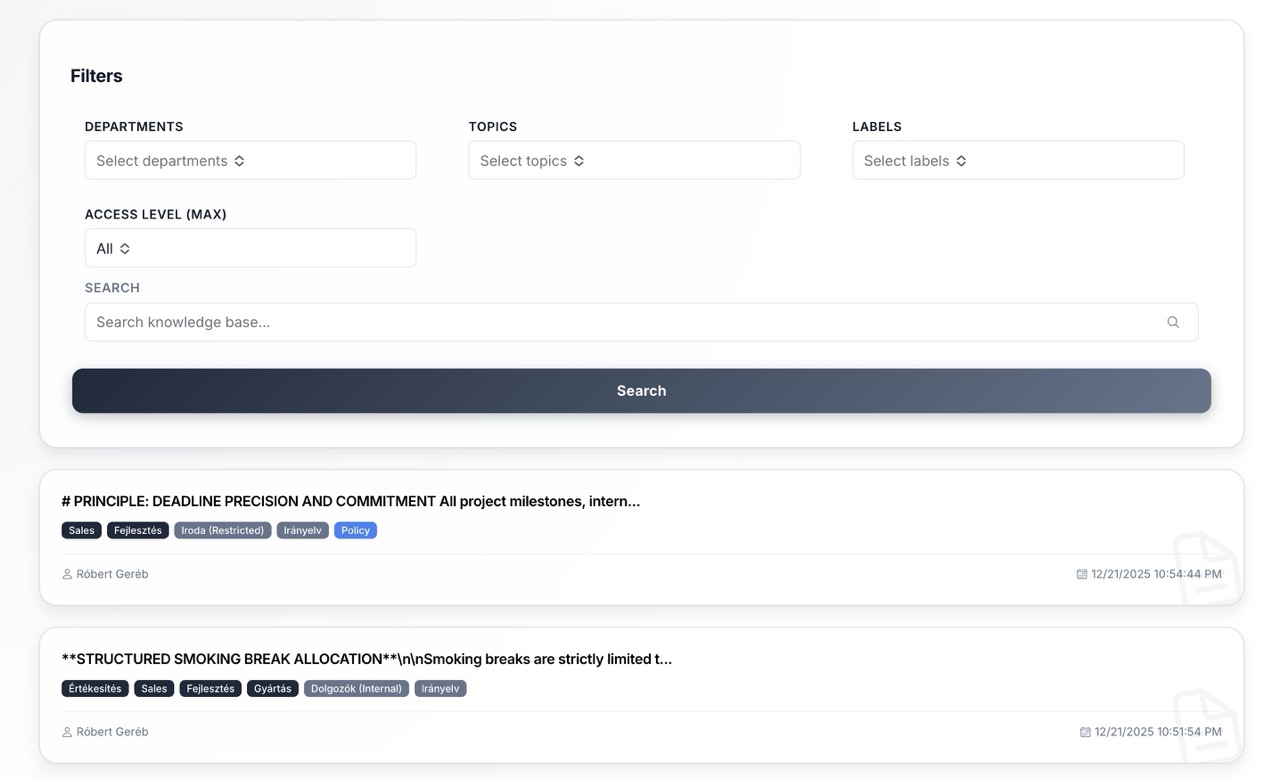Viewport: 1280px width, 779px height.
Task: Select the Gyártás tag chip
Action: 272,688
